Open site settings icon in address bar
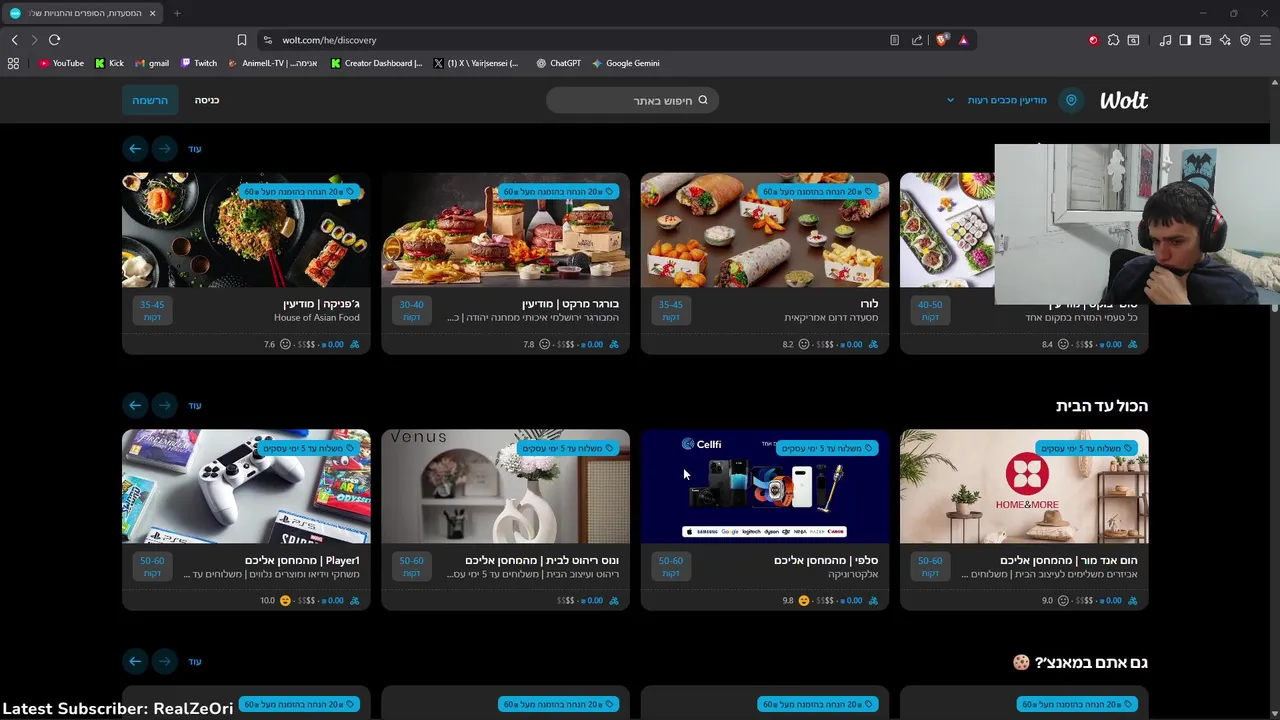 pos(267,40)
